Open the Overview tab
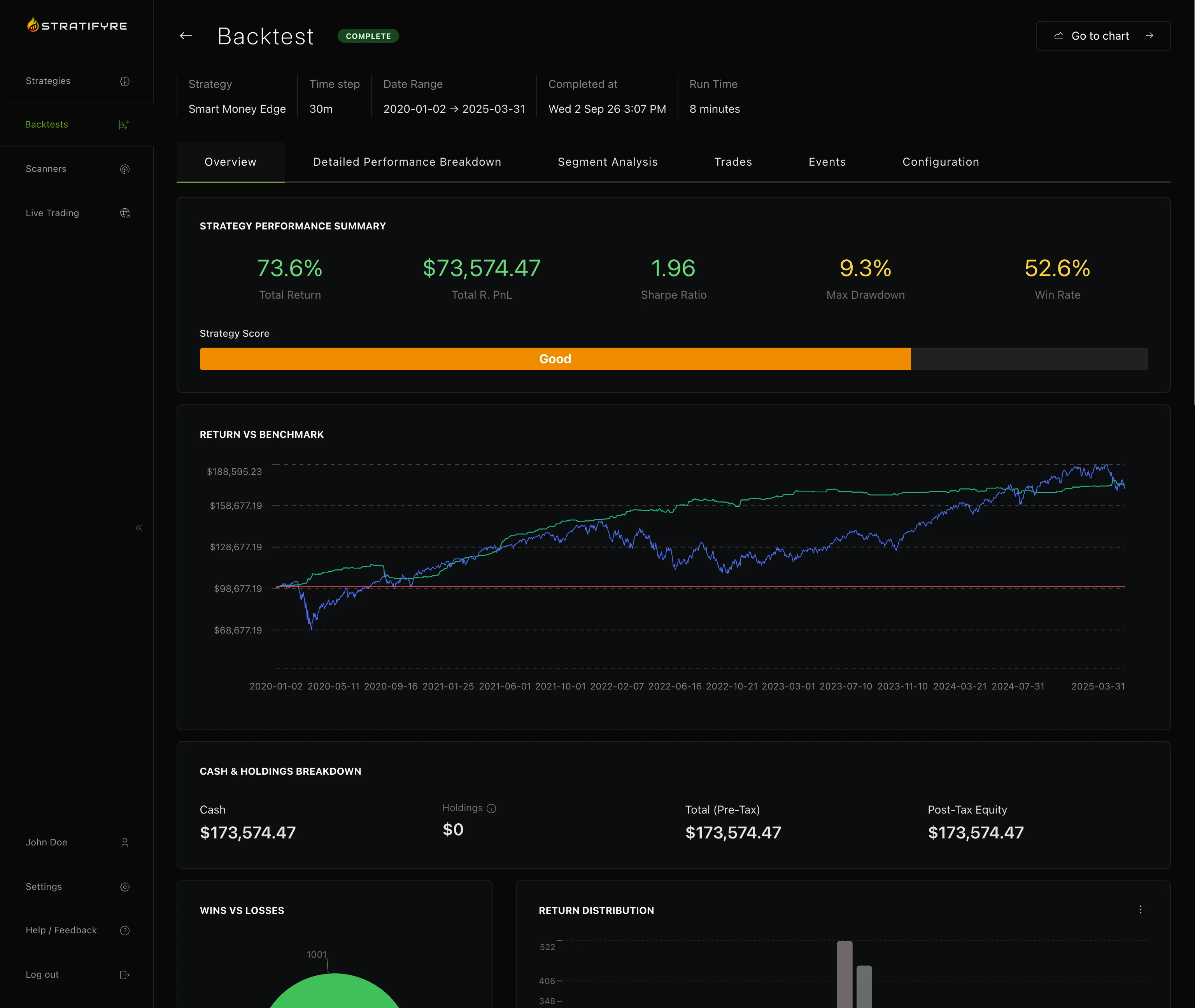The image size is (1195, 1008). (230, 162)
